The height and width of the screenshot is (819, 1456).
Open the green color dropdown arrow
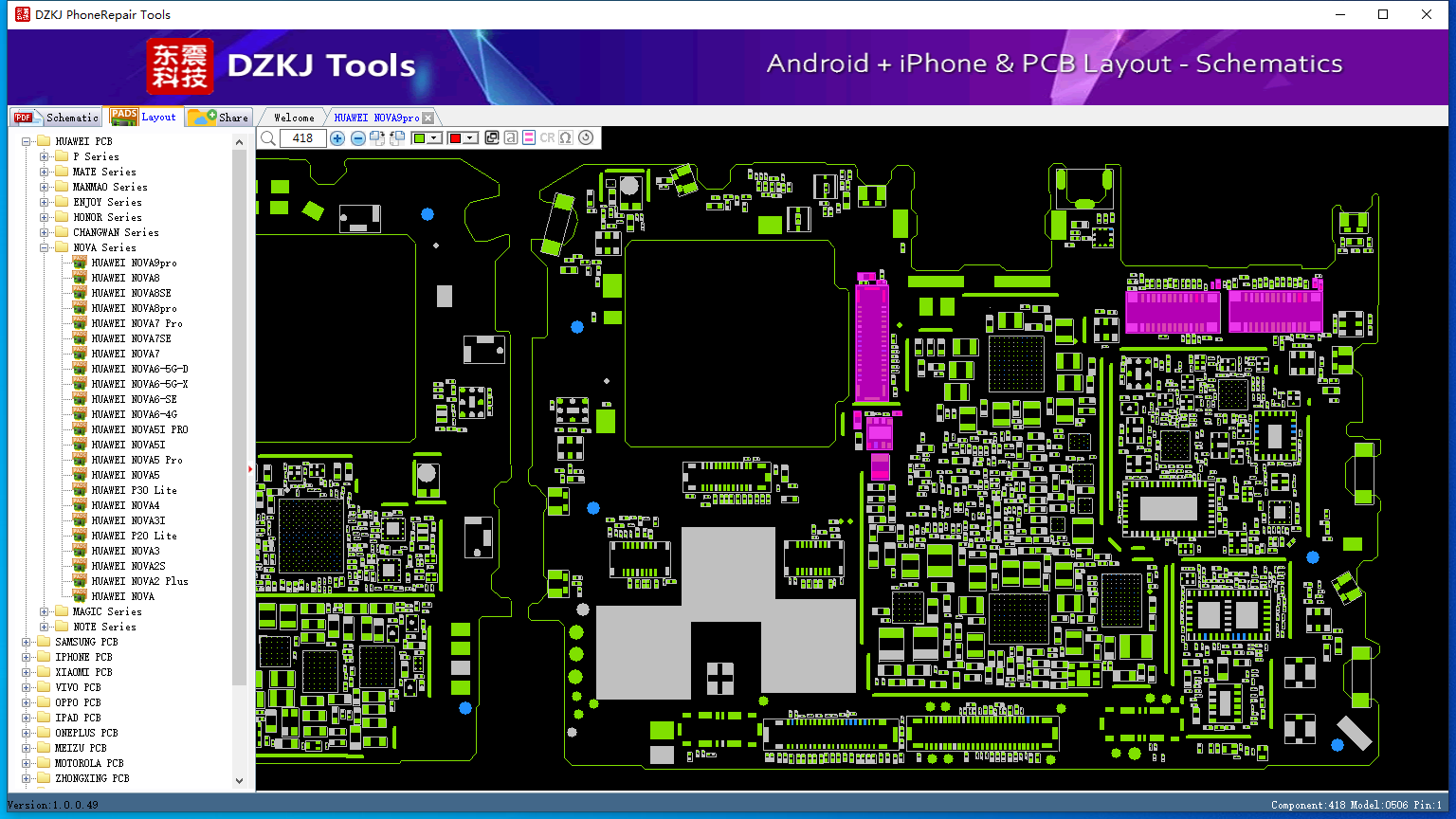434,138
